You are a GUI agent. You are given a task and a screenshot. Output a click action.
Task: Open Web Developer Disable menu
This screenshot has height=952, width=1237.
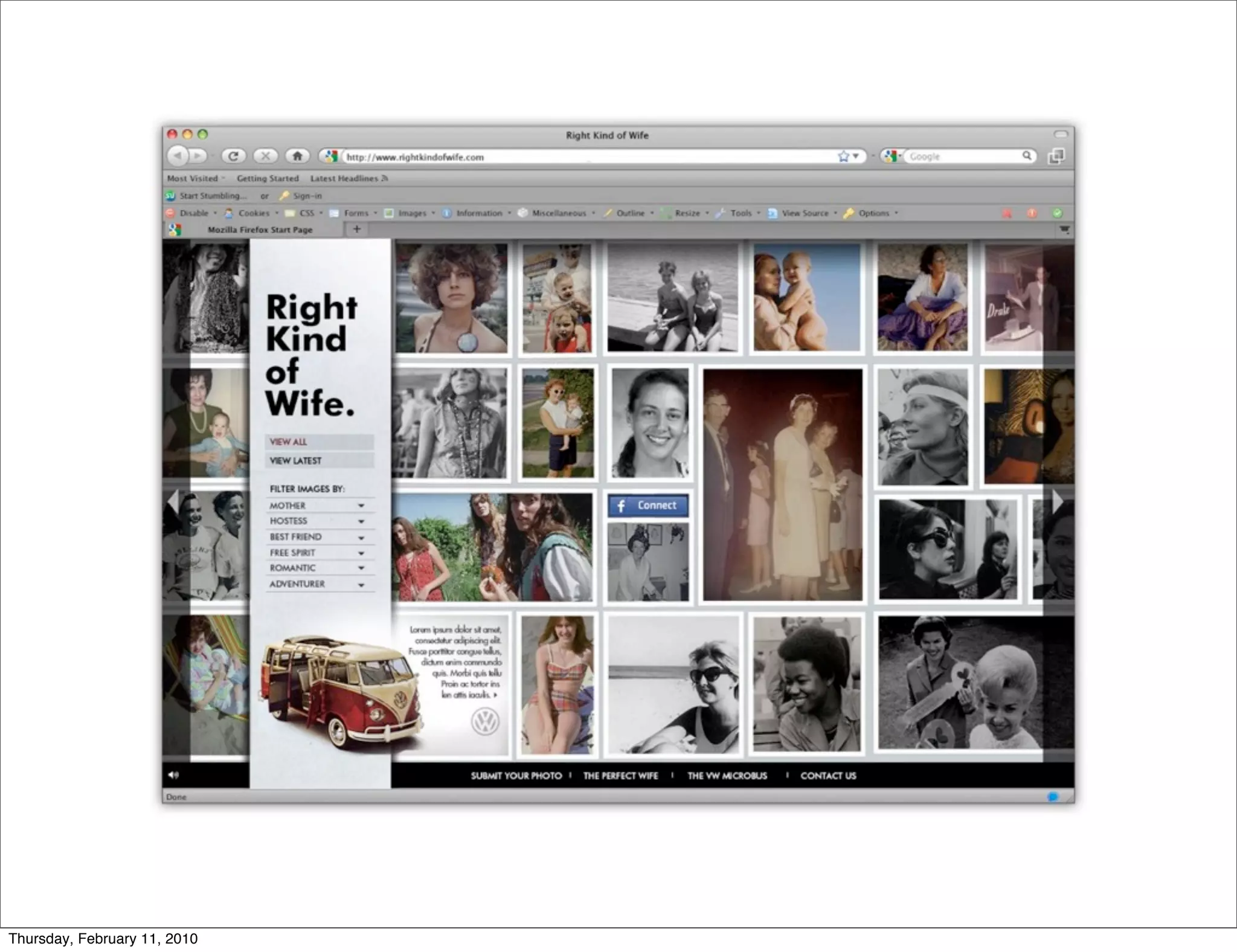tap(194, 213)
